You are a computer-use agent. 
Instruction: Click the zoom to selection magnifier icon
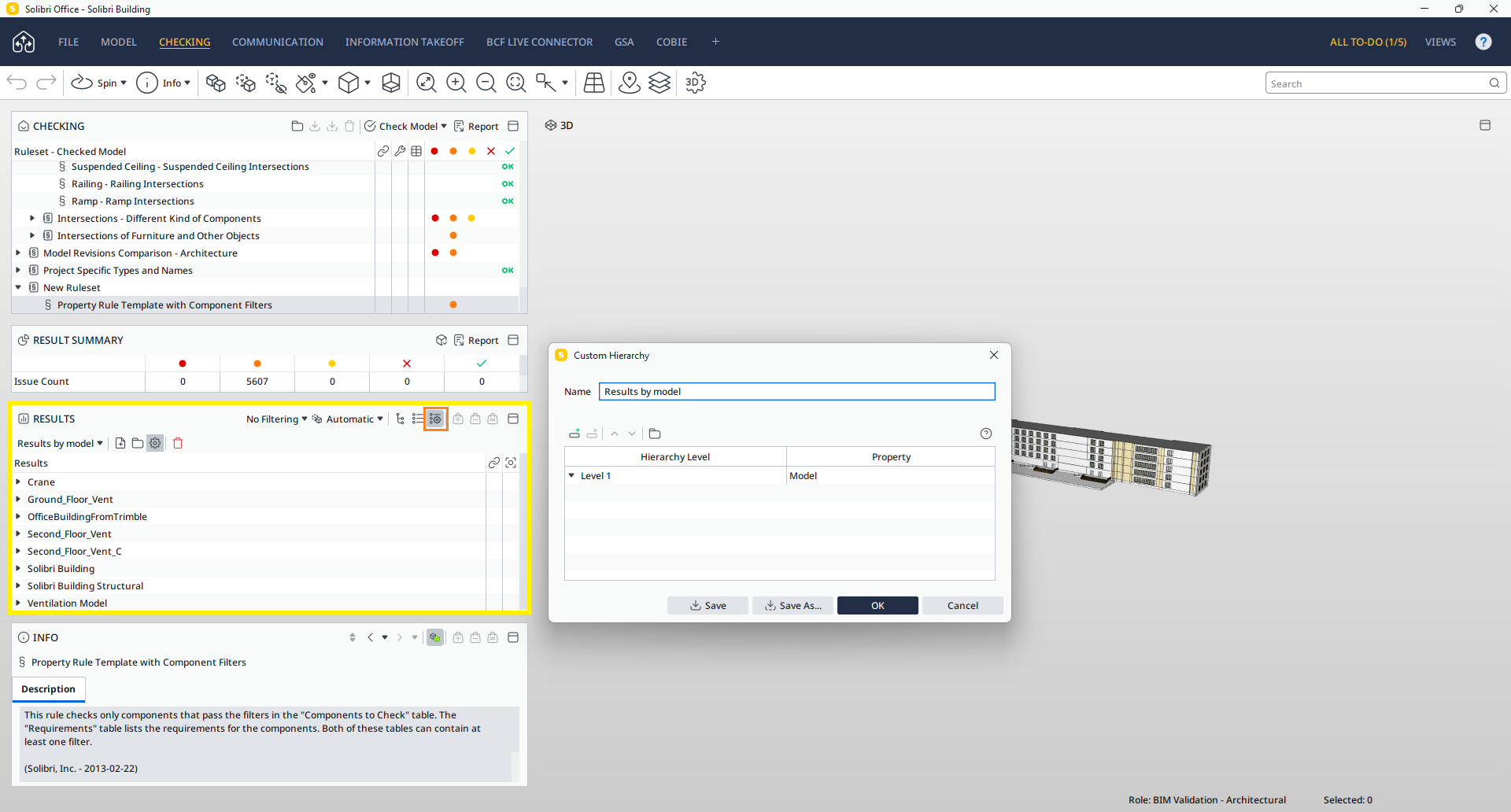click(516, 83)
